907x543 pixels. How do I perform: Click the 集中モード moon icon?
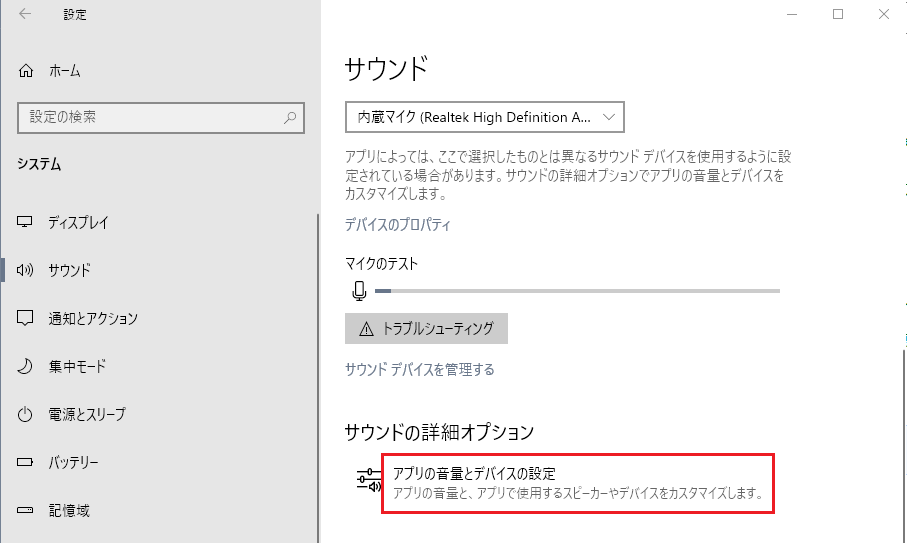click(25, 366)
